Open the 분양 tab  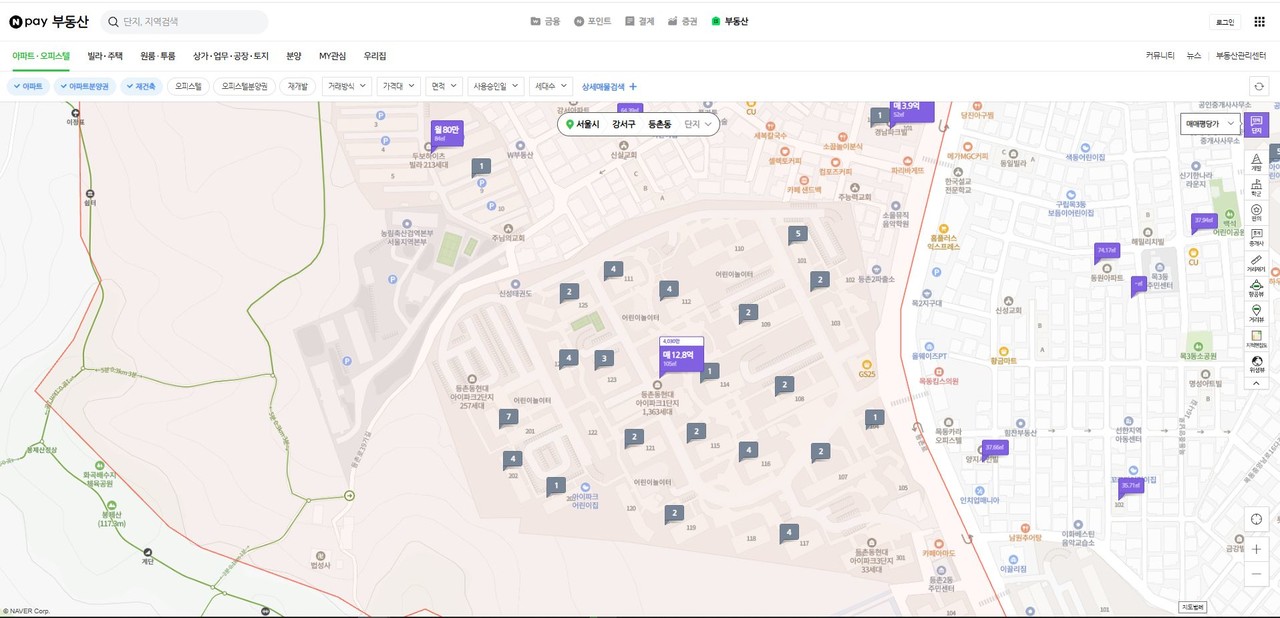pos(294,56)
